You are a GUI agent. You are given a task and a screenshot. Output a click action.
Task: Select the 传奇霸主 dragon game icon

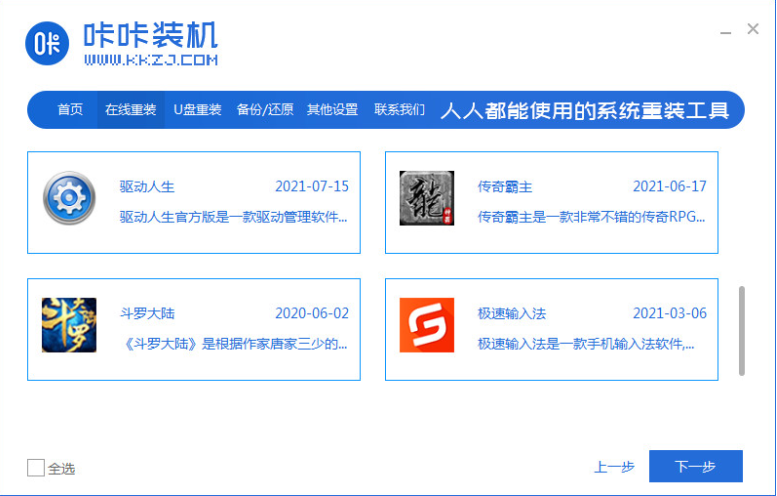pyautogui.click(x=427, y=198)
